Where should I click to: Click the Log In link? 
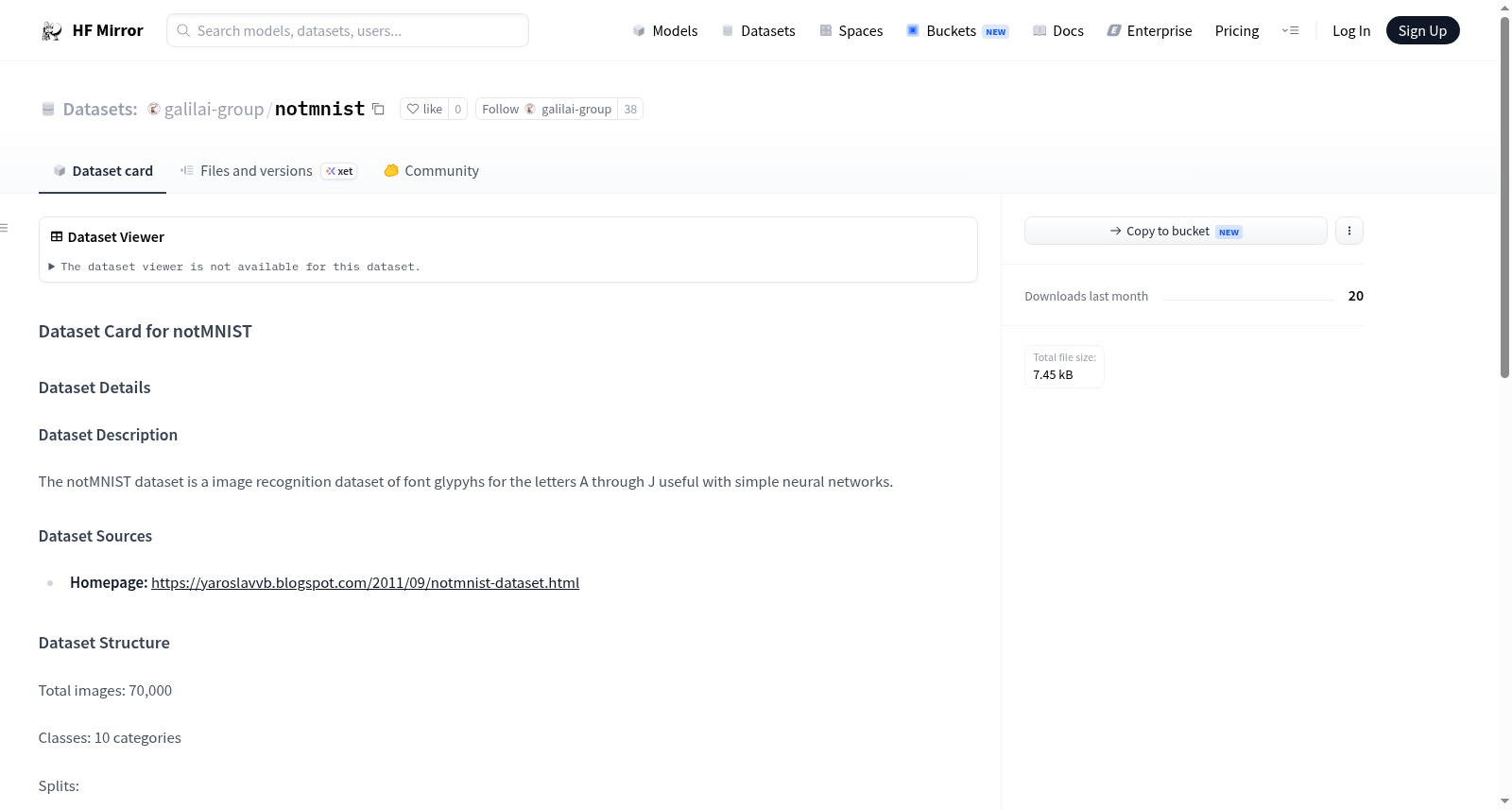[x=1351, y=30]
